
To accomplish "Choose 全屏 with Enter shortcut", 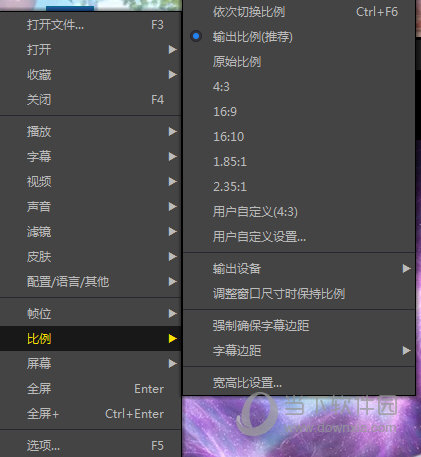I will pyautogui.click(x=90, y=389).
